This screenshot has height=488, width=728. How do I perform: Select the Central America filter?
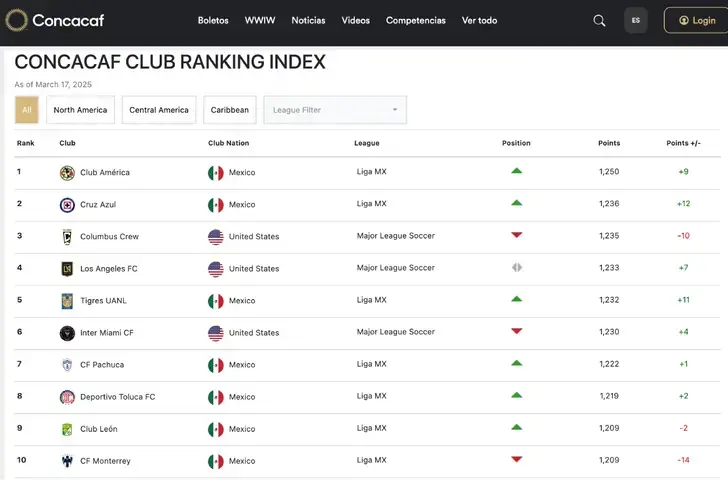pos(159,110)
